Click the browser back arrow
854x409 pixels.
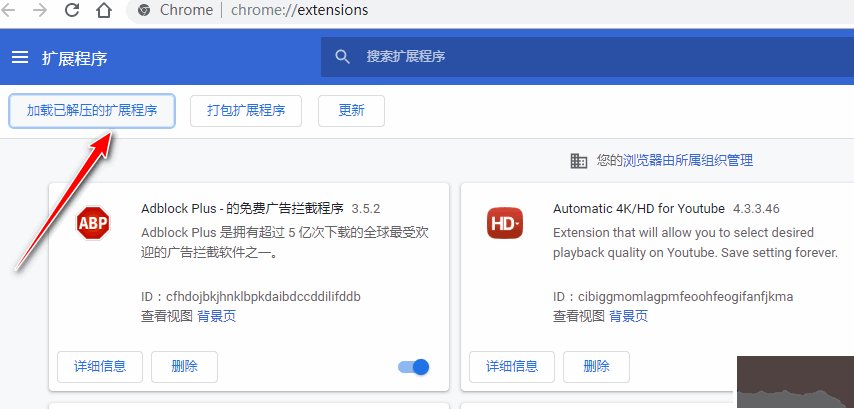(8, 10)
